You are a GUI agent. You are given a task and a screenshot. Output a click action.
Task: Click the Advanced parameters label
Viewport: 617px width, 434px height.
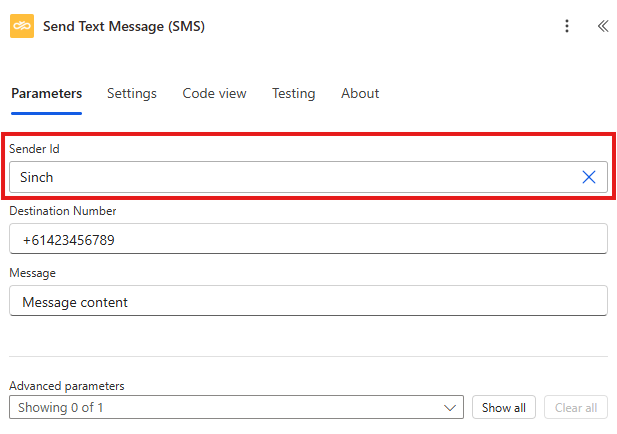click(67, 386)
